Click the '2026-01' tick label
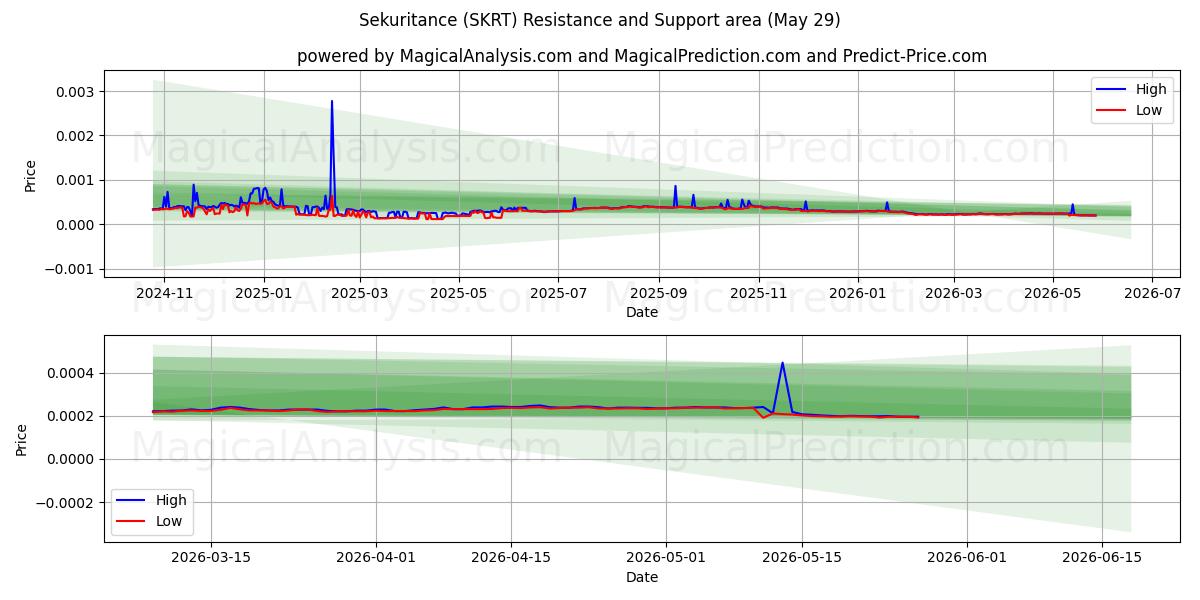 (858, 294)
